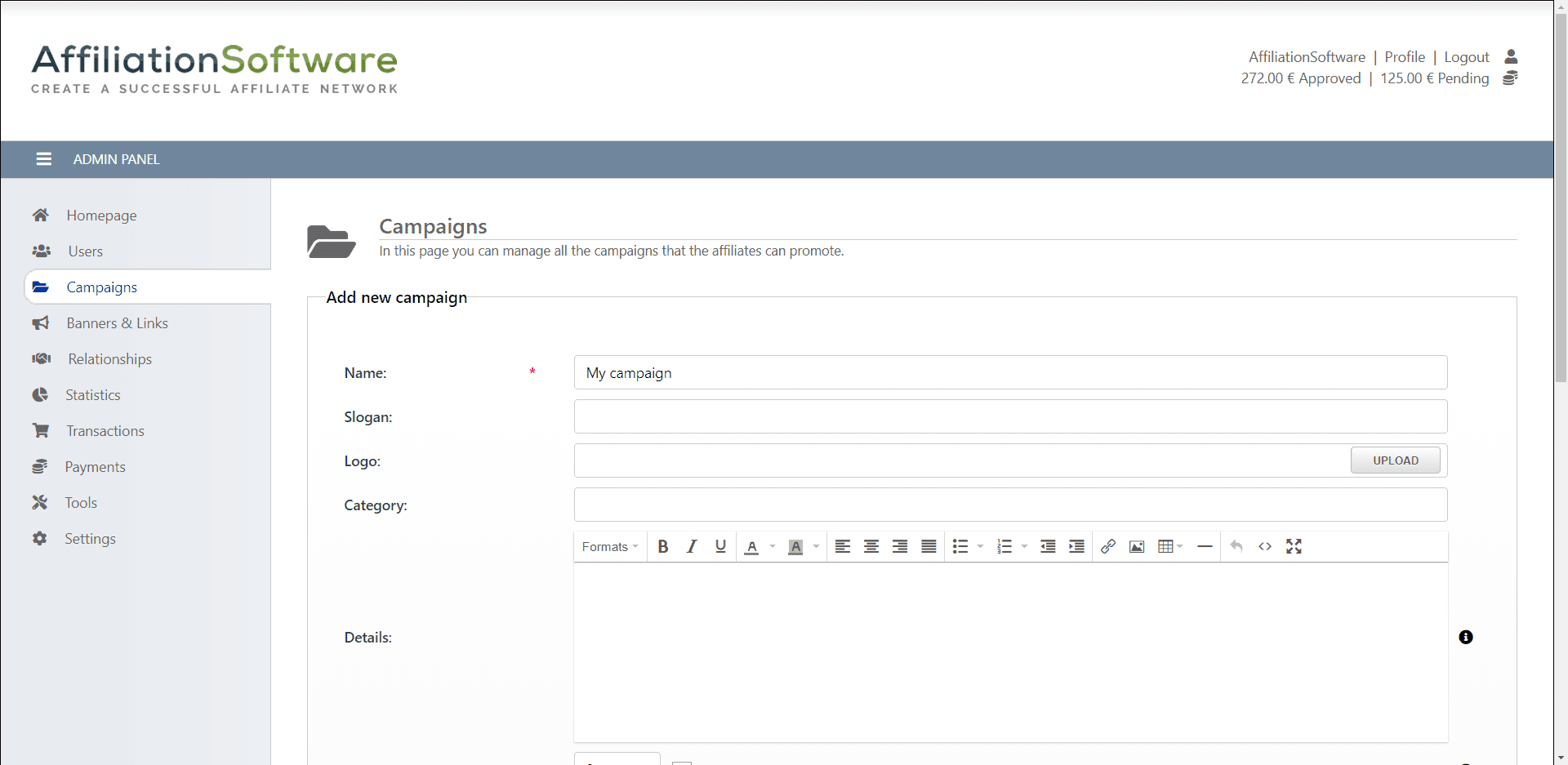Expand the editor to fullscreen

click(1294, 546)
